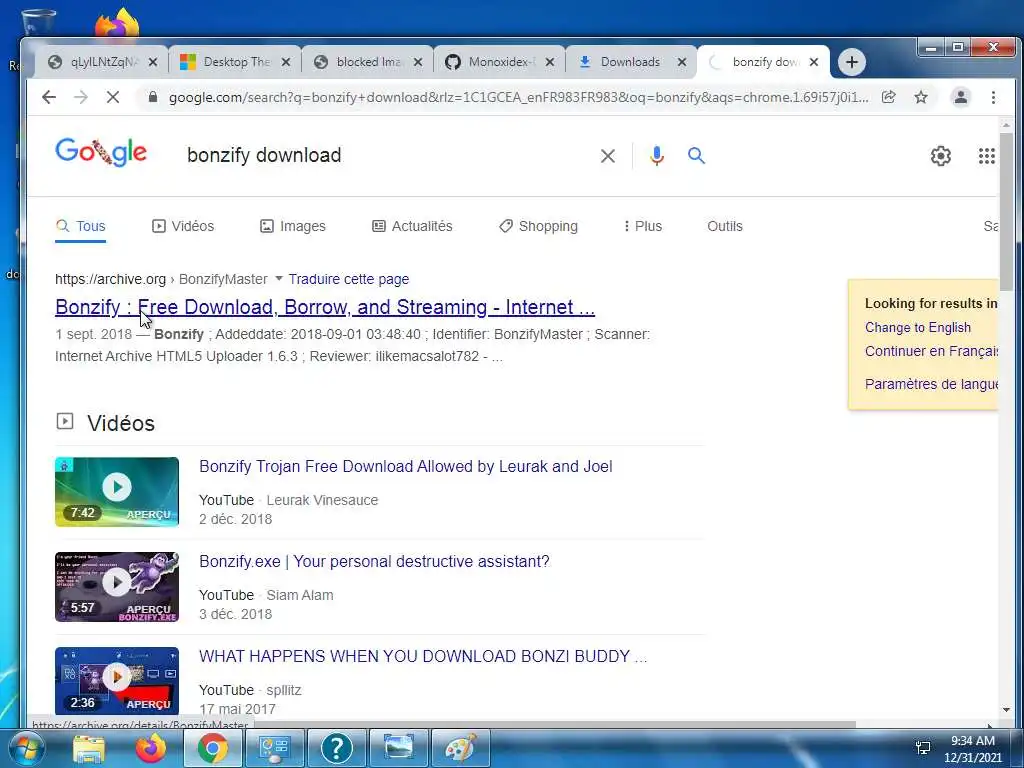The width and height of the screenshot is (1024, 768).
Task: Open the Windows Start button
Action: [x=27, y=748]
